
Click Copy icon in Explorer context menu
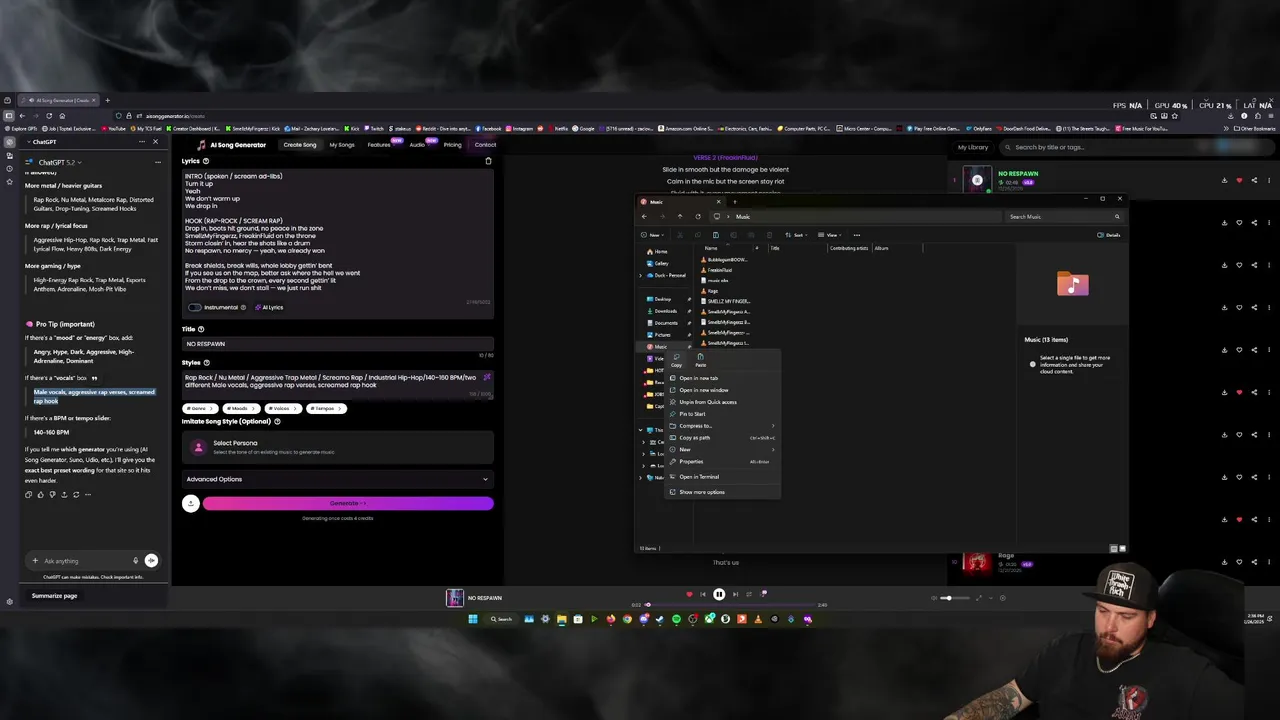pos(677,358)
